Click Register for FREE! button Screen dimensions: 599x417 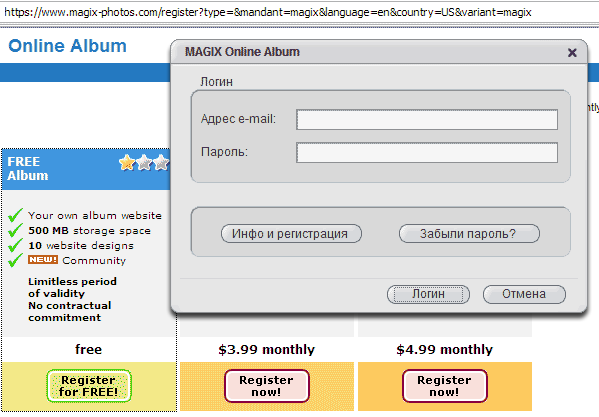89,386
